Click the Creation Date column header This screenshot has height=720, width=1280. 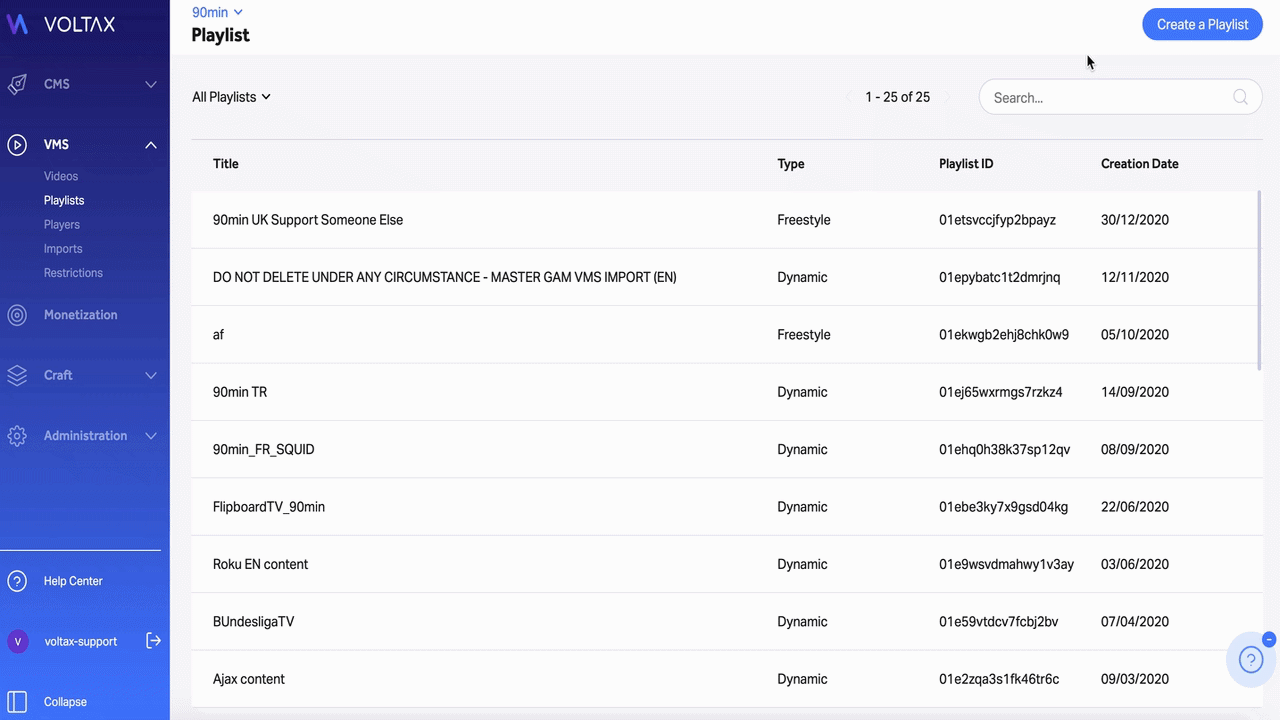pyautogui.click(x=1140, y=164)
